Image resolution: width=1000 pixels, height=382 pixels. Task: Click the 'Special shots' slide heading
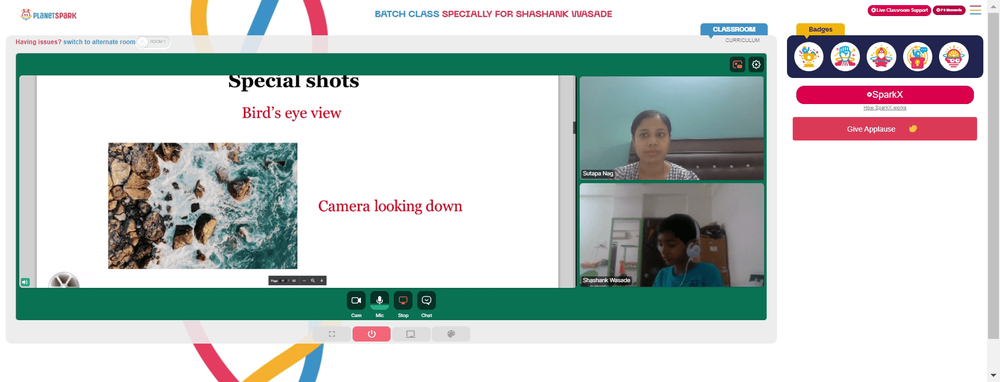[x=293, y=82]
